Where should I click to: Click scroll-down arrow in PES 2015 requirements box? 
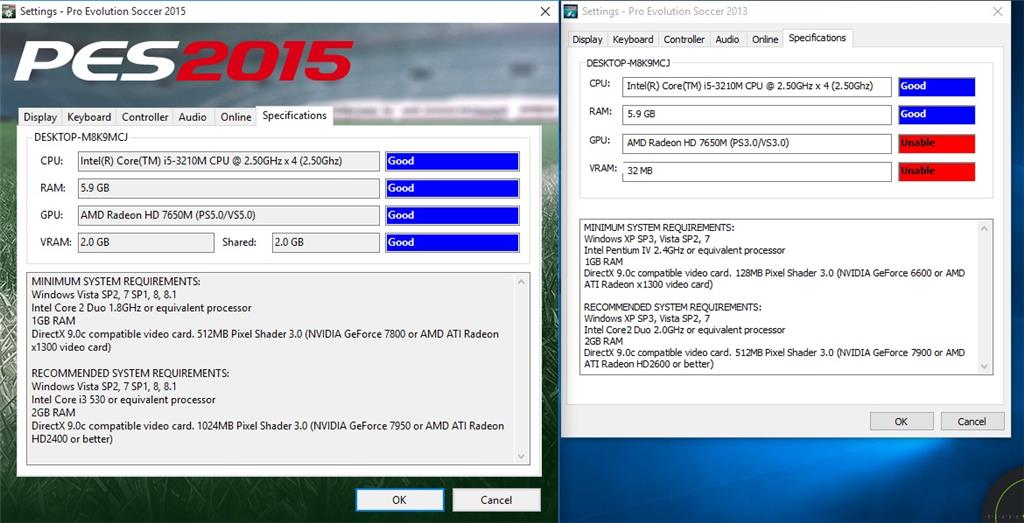pos(520,456)
